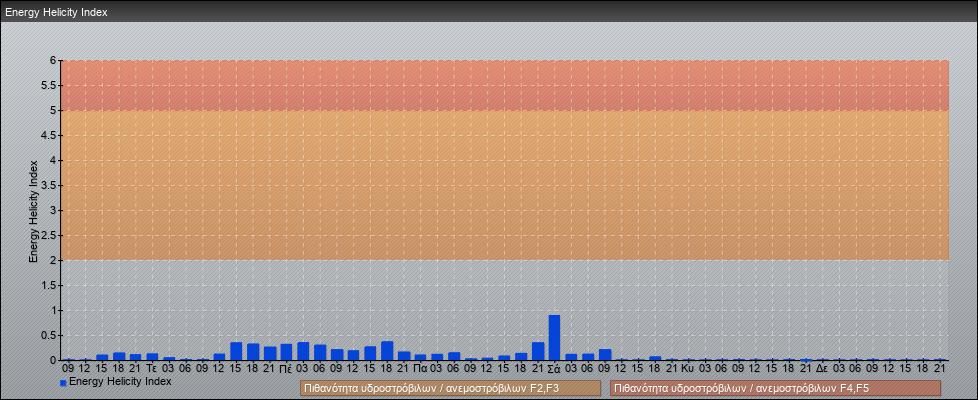This screenshot has width=978, height=400.
Task: Click the y-axis value 2
Action: 54,260
